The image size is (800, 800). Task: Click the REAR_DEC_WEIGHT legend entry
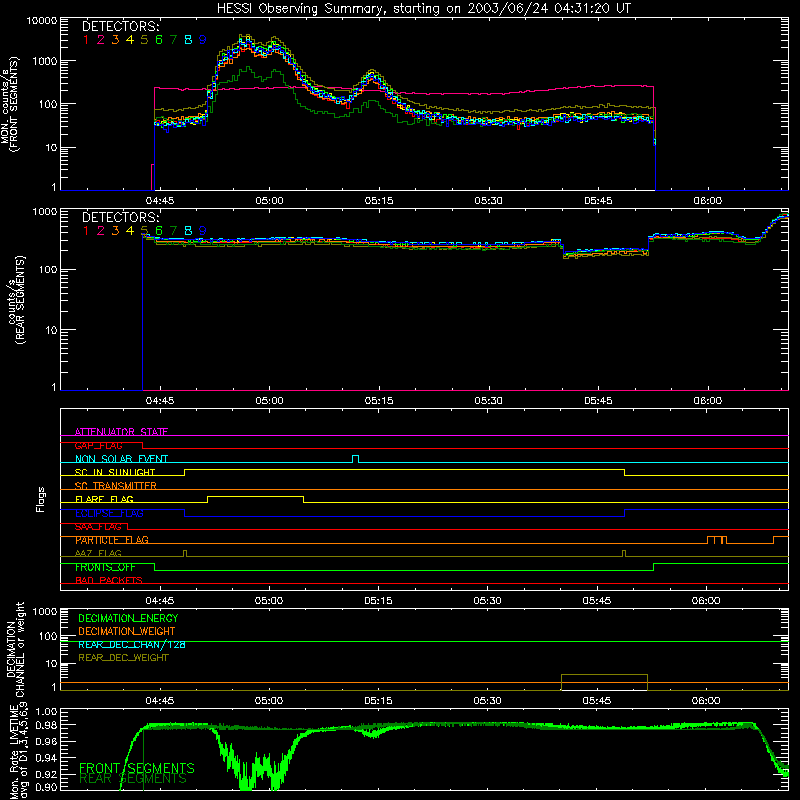tap(123, 658)
